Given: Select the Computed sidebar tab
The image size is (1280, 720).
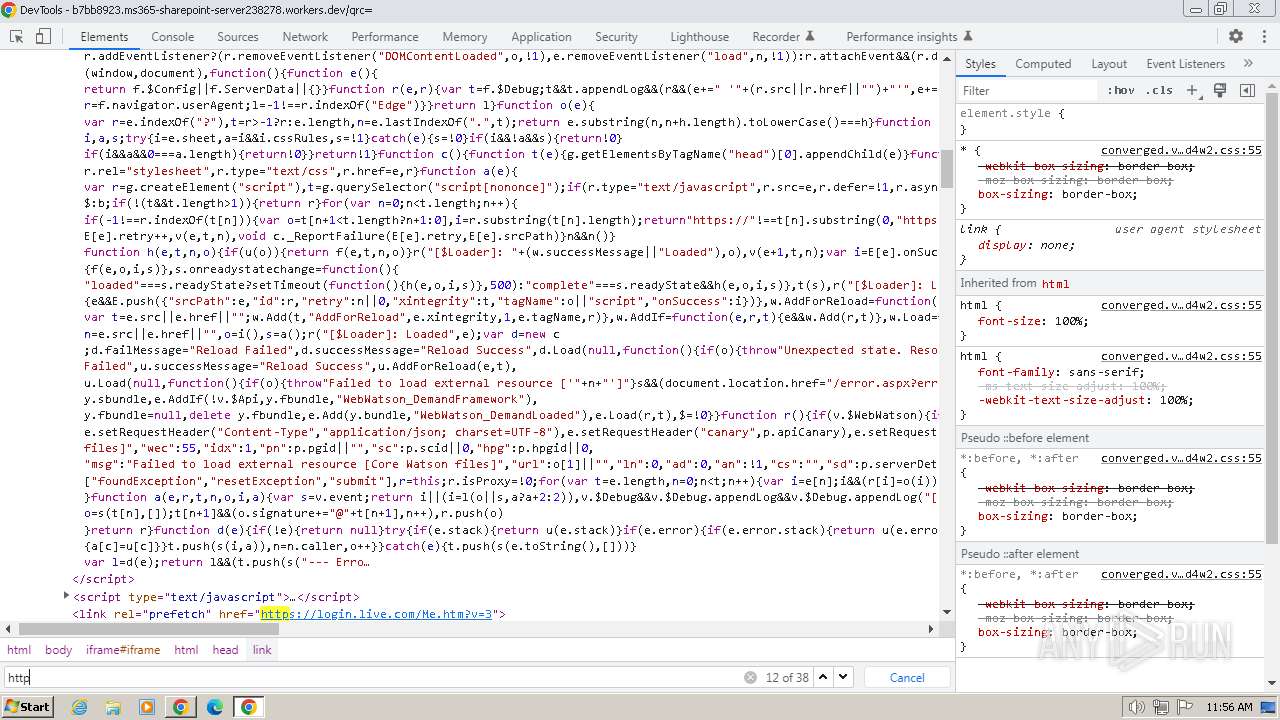Looking at the screenshot, I should pyautogui.click(x=1043, y=63).
